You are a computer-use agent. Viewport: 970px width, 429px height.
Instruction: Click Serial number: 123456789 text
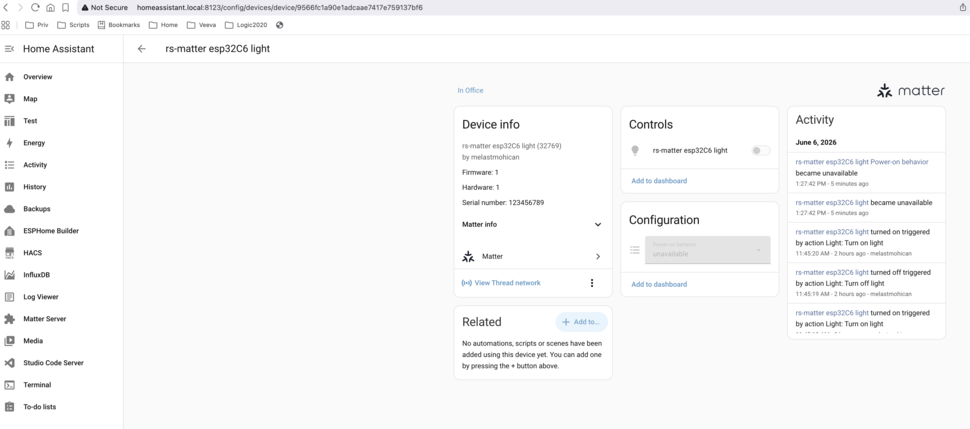point(503,202)
